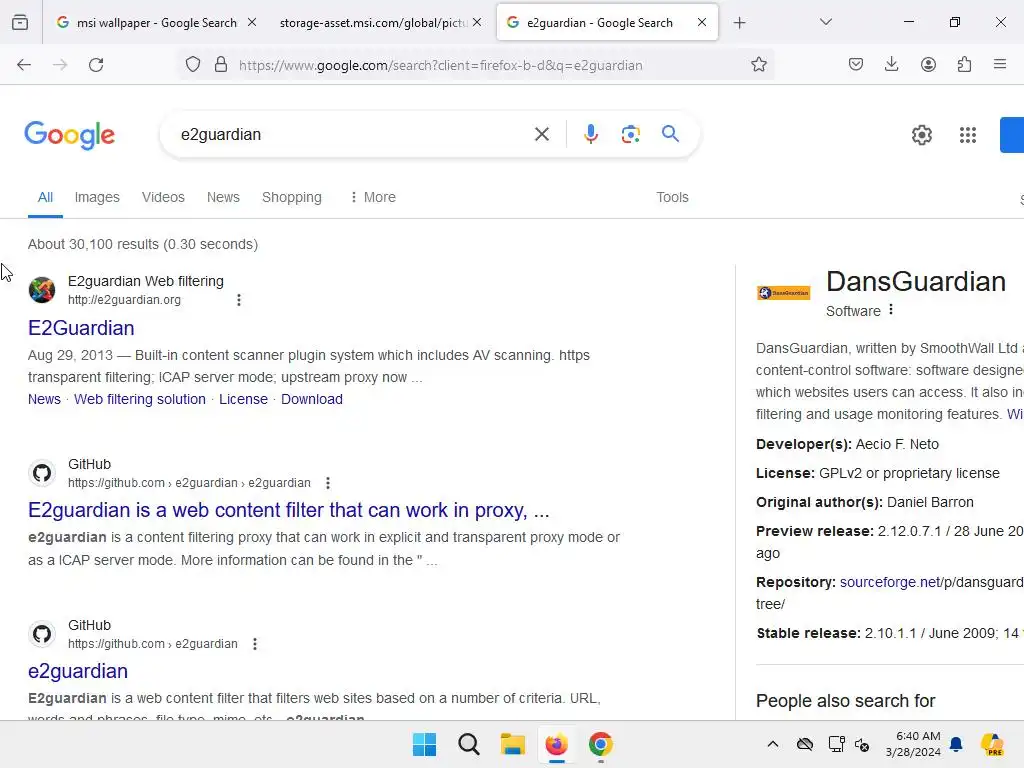Bookmark this page with the star icon
1024x768 pixels.
[x=758, y=65]
